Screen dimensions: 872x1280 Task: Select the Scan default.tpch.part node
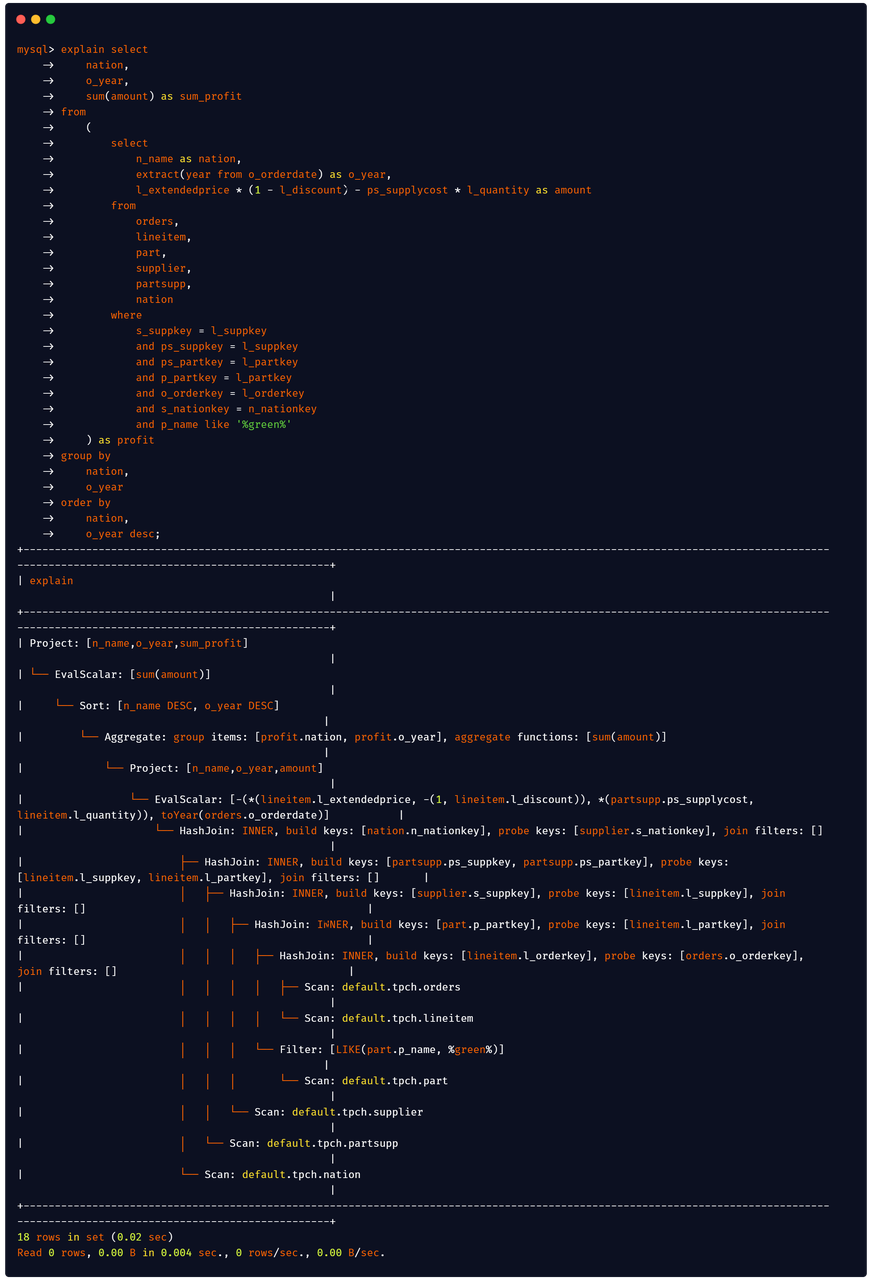pyautogui.click(x=375, y=1080)
